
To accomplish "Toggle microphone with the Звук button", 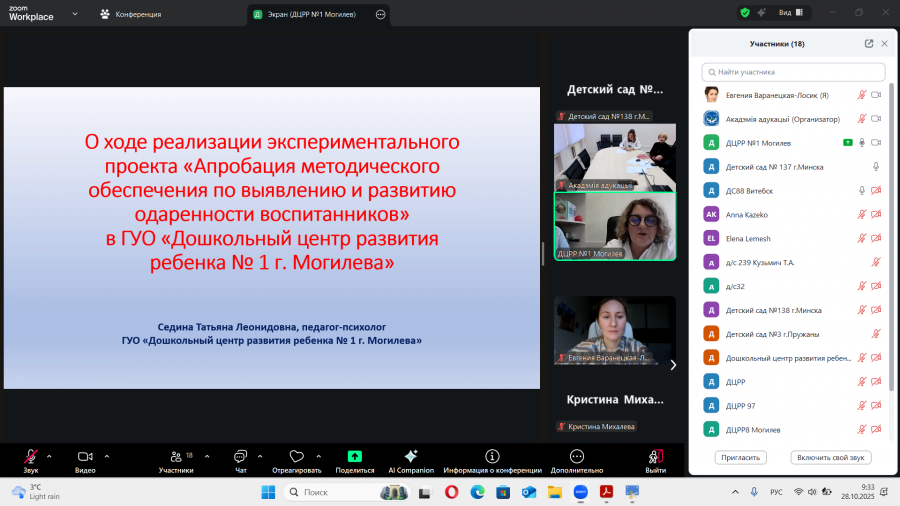I will [x=31, y=461].
